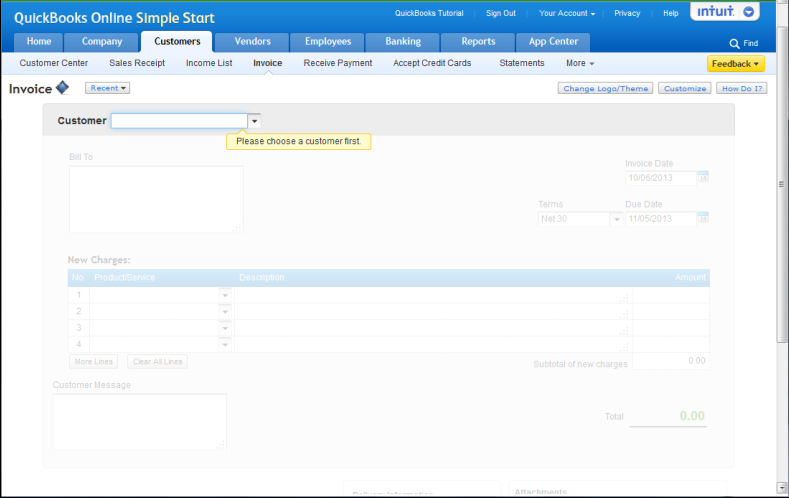Expand the Recent dropdown
The width and height of the screenshot is (789, 498).
[x=108, y=88]
